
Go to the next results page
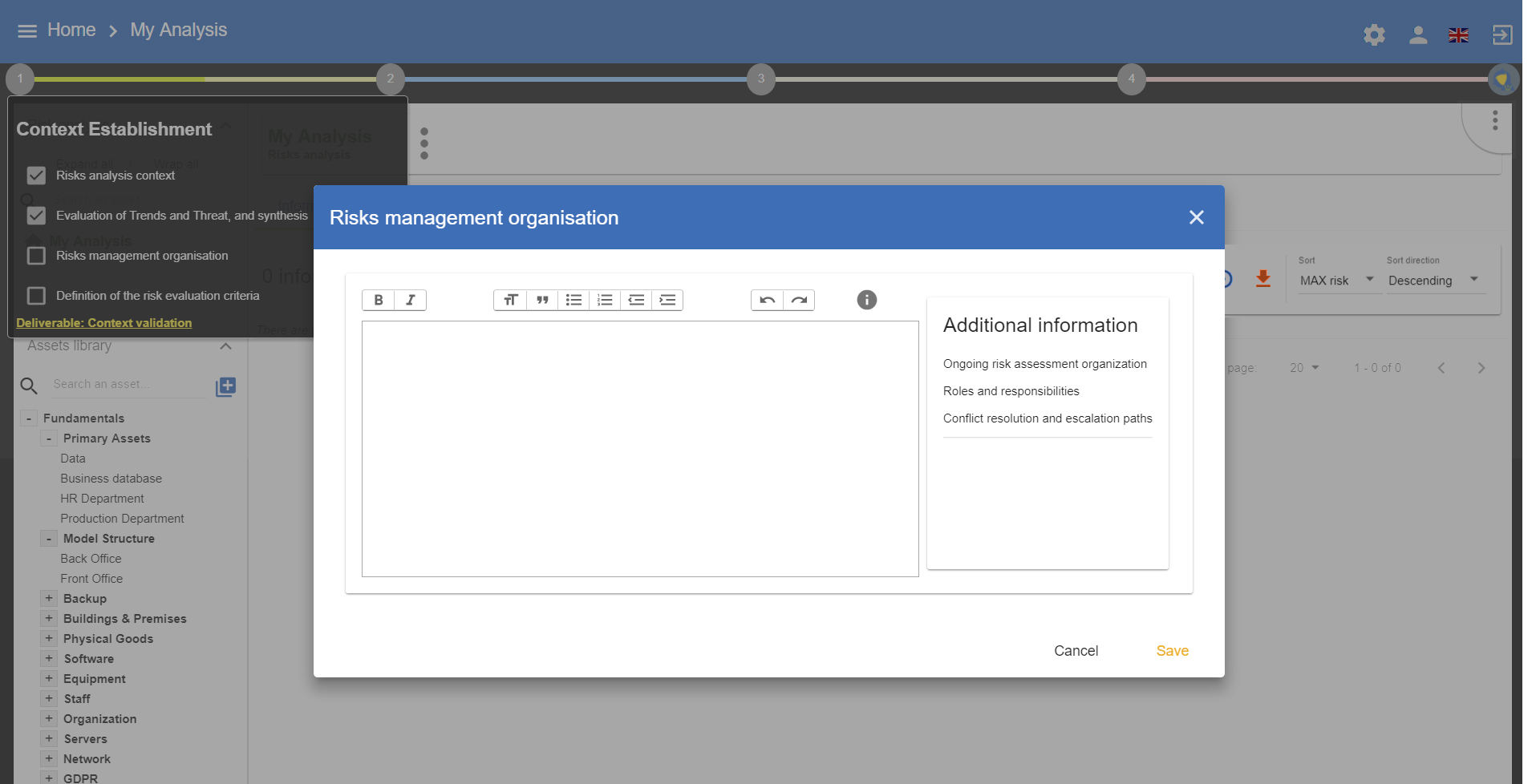click(1481, 368)
